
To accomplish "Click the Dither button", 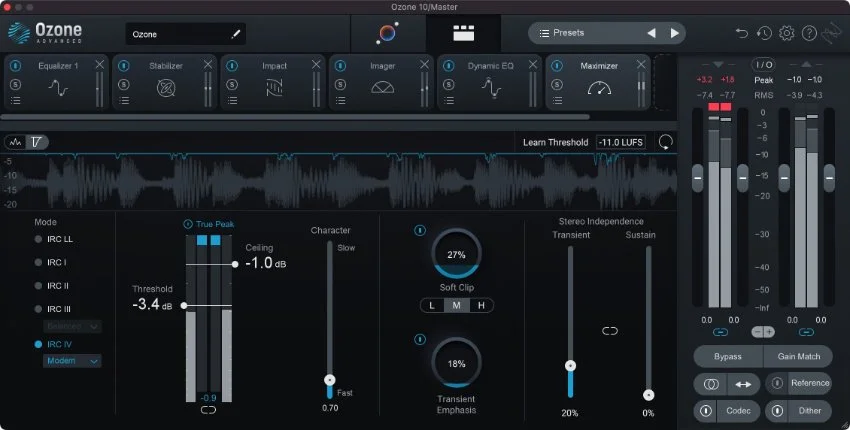I will [810, 410].
